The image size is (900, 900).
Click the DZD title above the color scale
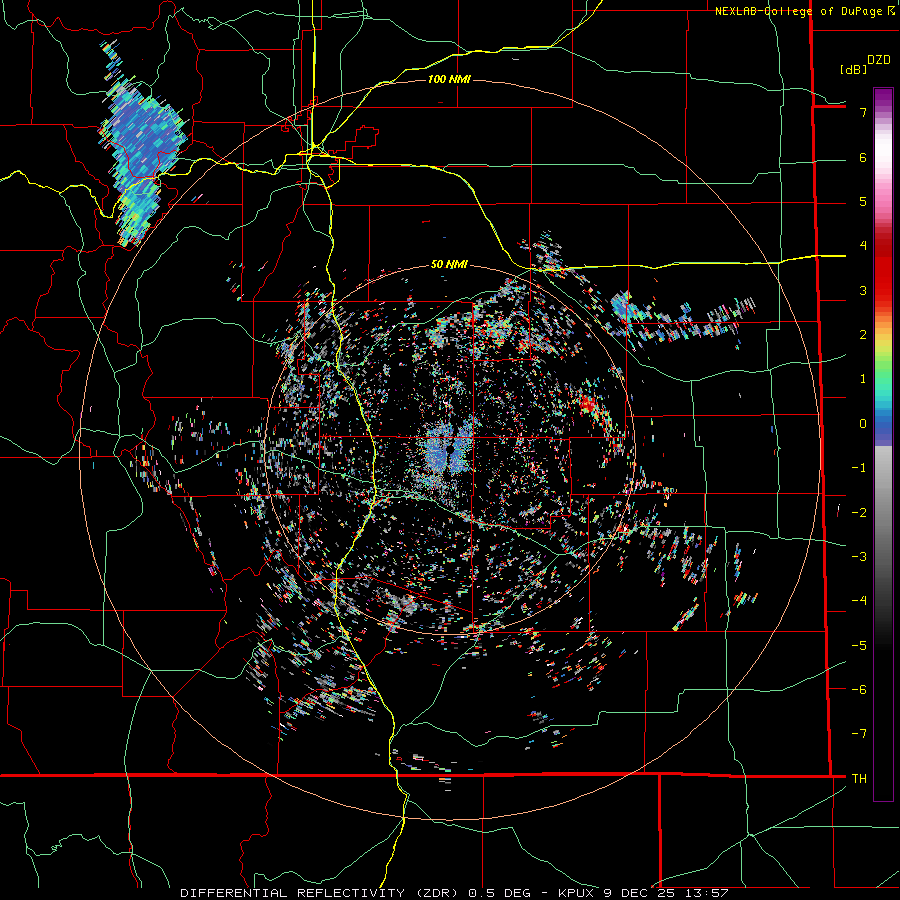click(879, 60)
